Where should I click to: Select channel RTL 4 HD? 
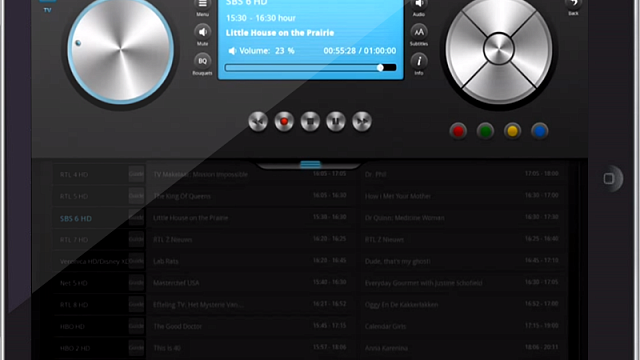tap(74, 175)
